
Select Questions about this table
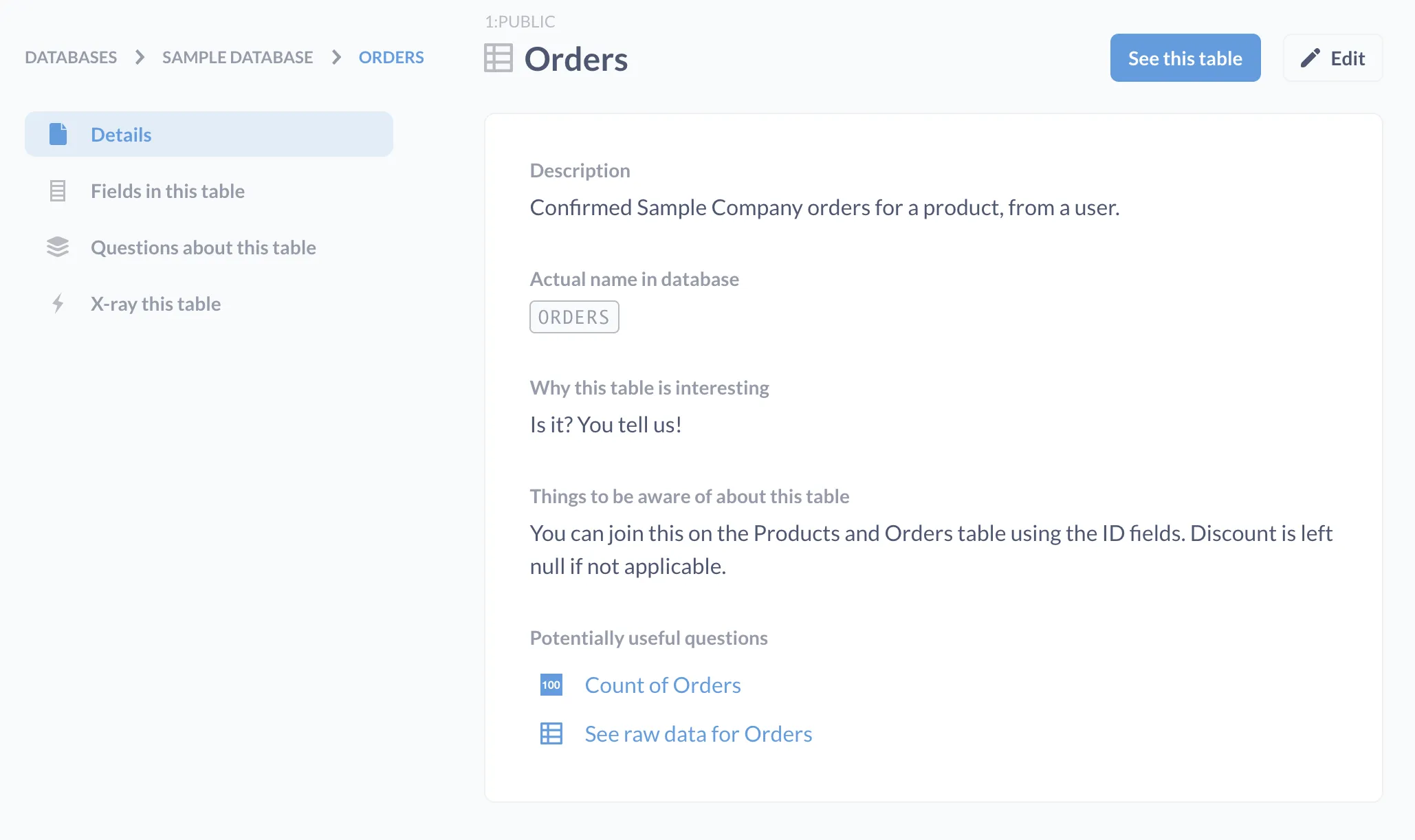(x=203, y=247)
